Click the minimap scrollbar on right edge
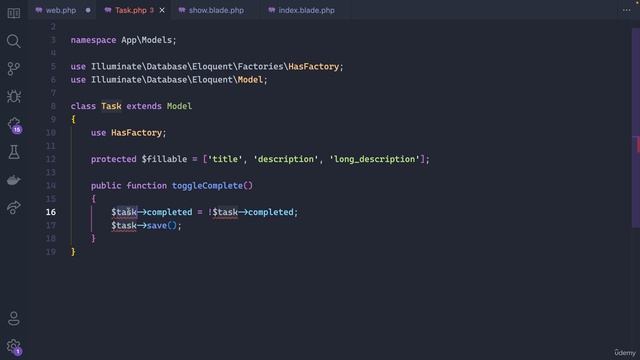 636,127
